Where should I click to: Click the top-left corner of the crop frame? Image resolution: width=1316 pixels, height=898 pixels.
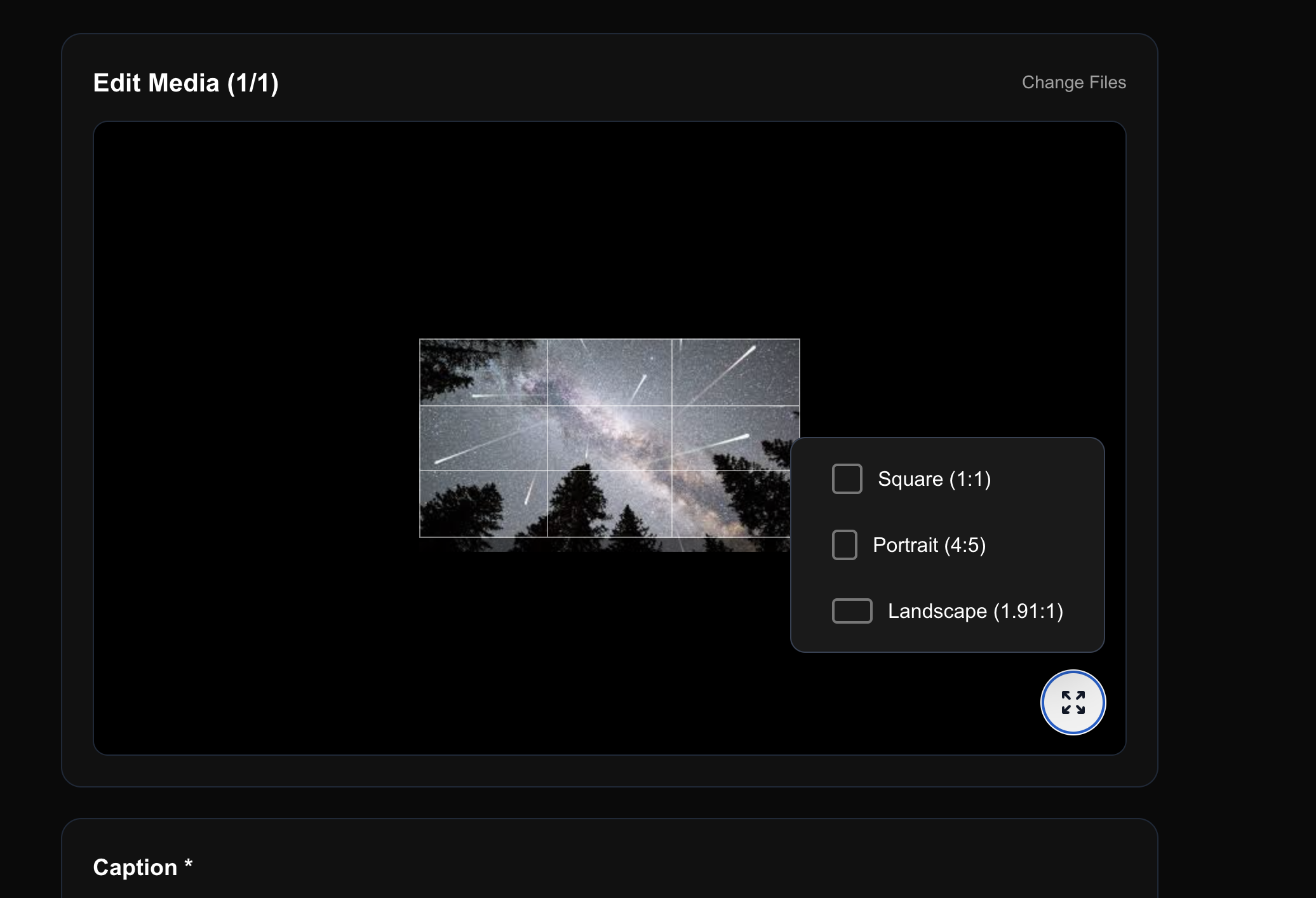click(x=420, y=340)
